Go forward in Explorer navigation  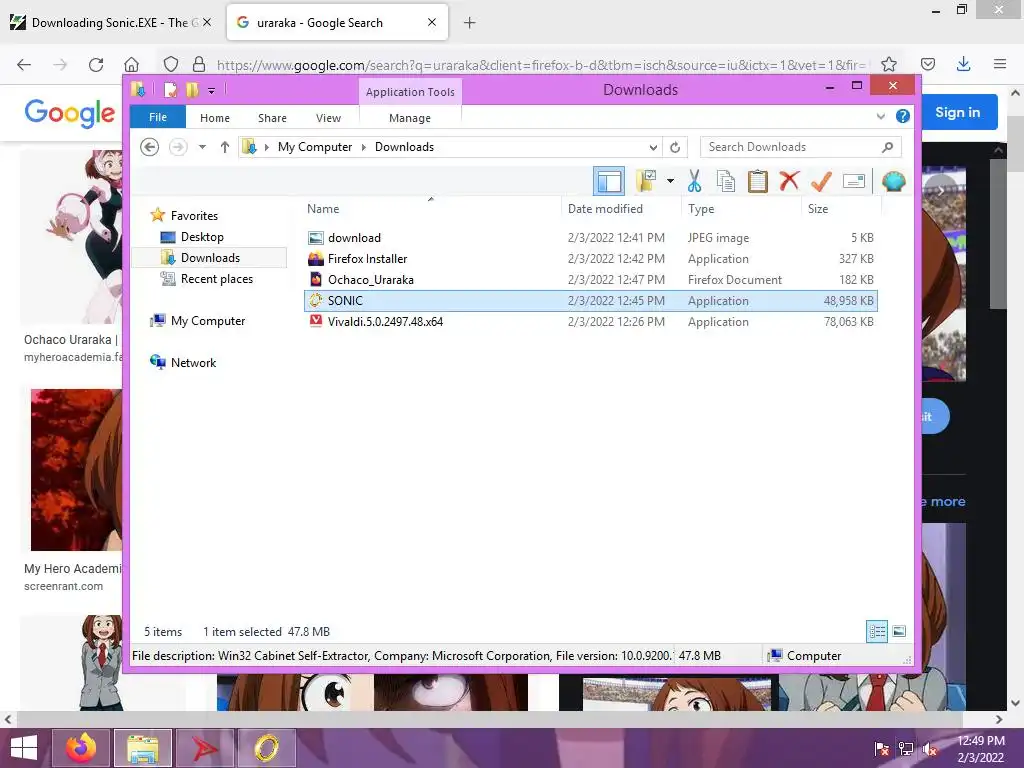(178, 147)
